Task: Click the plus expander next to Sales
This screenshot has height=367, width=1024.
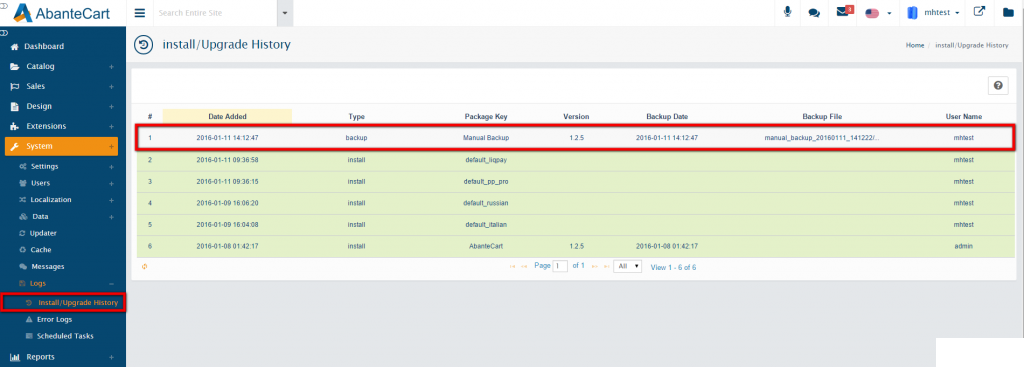Action: pos(112,86)
